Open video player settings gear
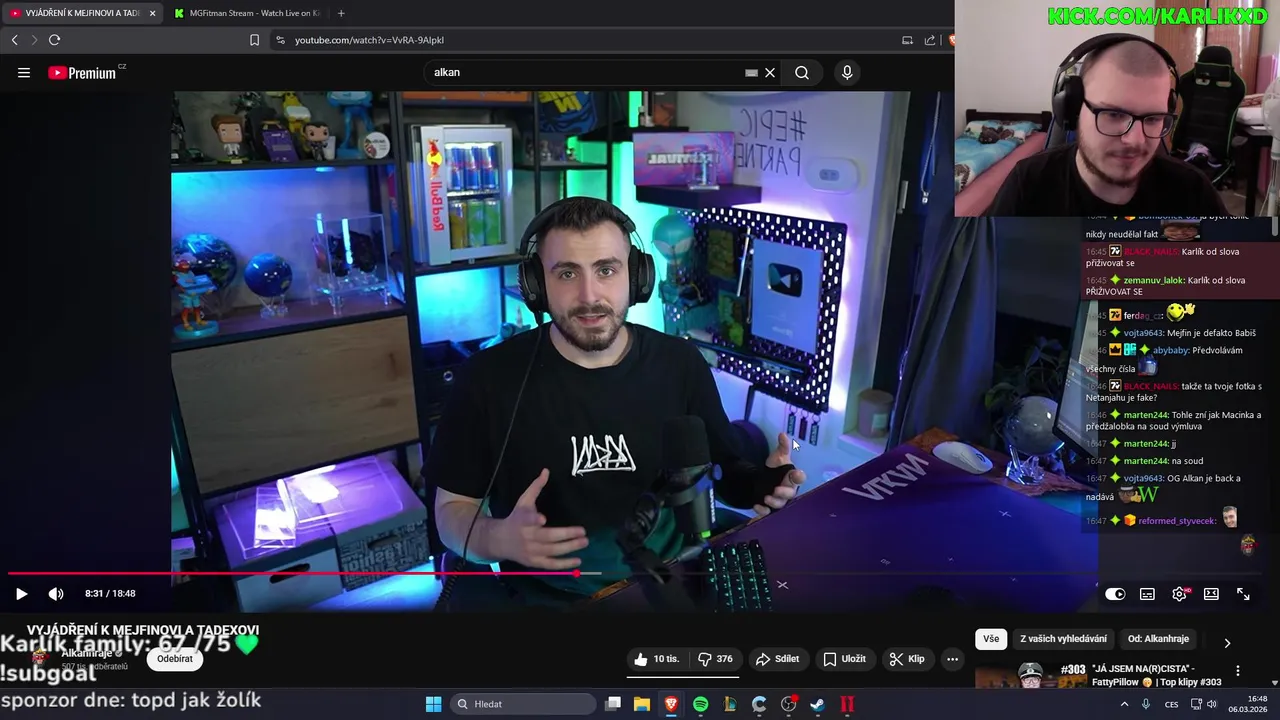This screenshot has width=1280, height=720. [1179, 594]
